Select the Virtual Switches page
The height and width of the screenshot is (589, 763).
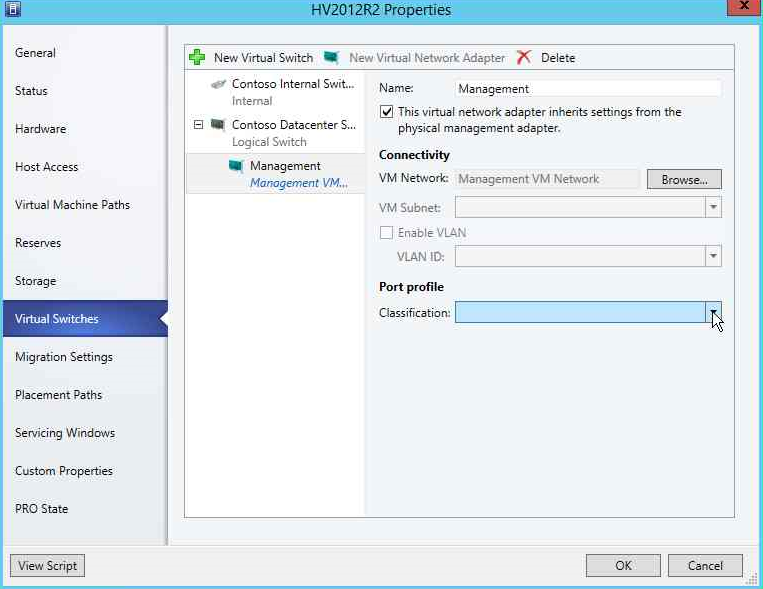pos(85,318)
